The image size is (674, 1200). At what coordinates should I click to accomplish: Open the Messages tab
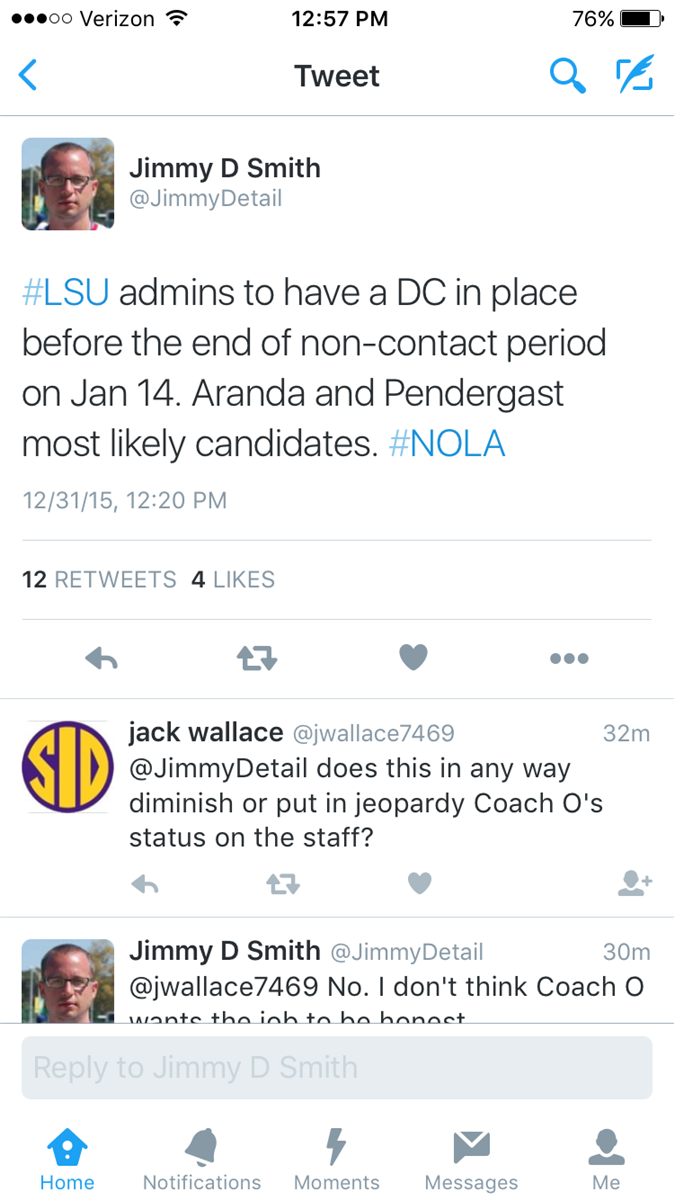[471, 1160]
